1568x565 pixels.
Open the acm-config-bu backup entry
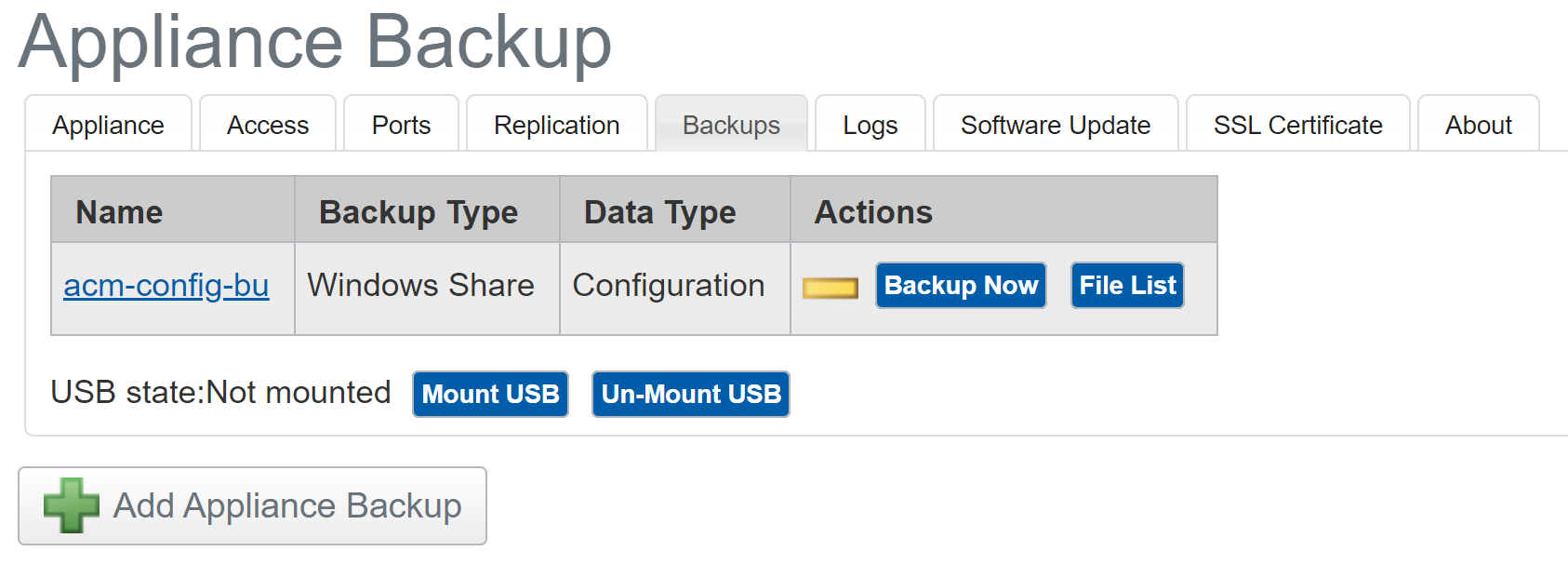click(166, 286)
